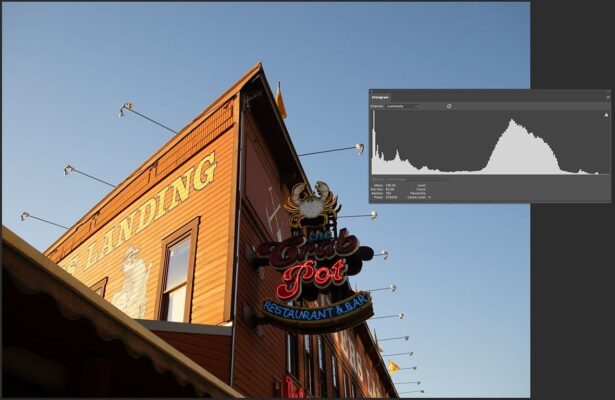Click the cached data warning triangle
The width and height of the screenshot is (615, 400).
click(x=606, y=115)
